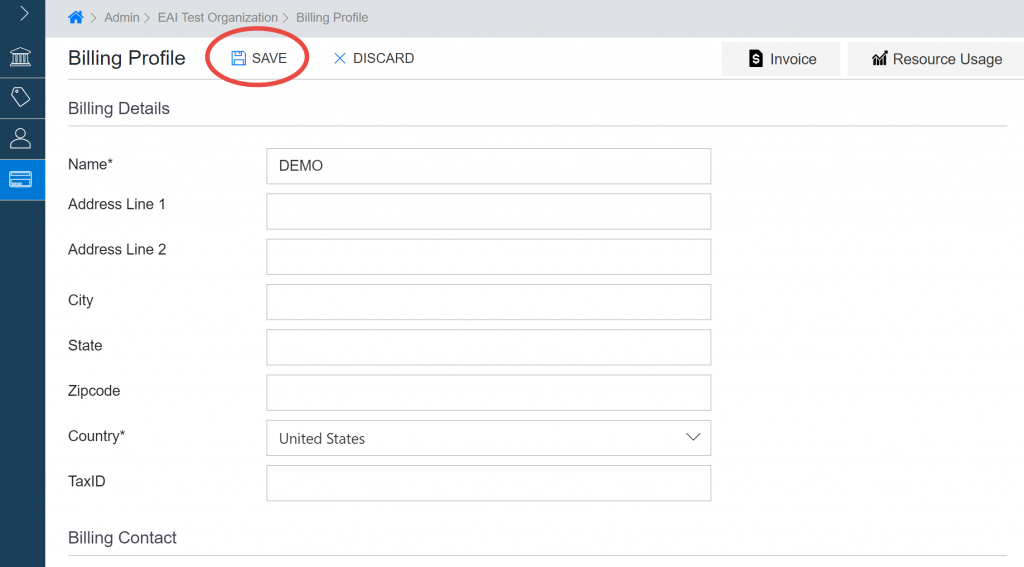Click into the TaxID input field

[x=488, y=483]
